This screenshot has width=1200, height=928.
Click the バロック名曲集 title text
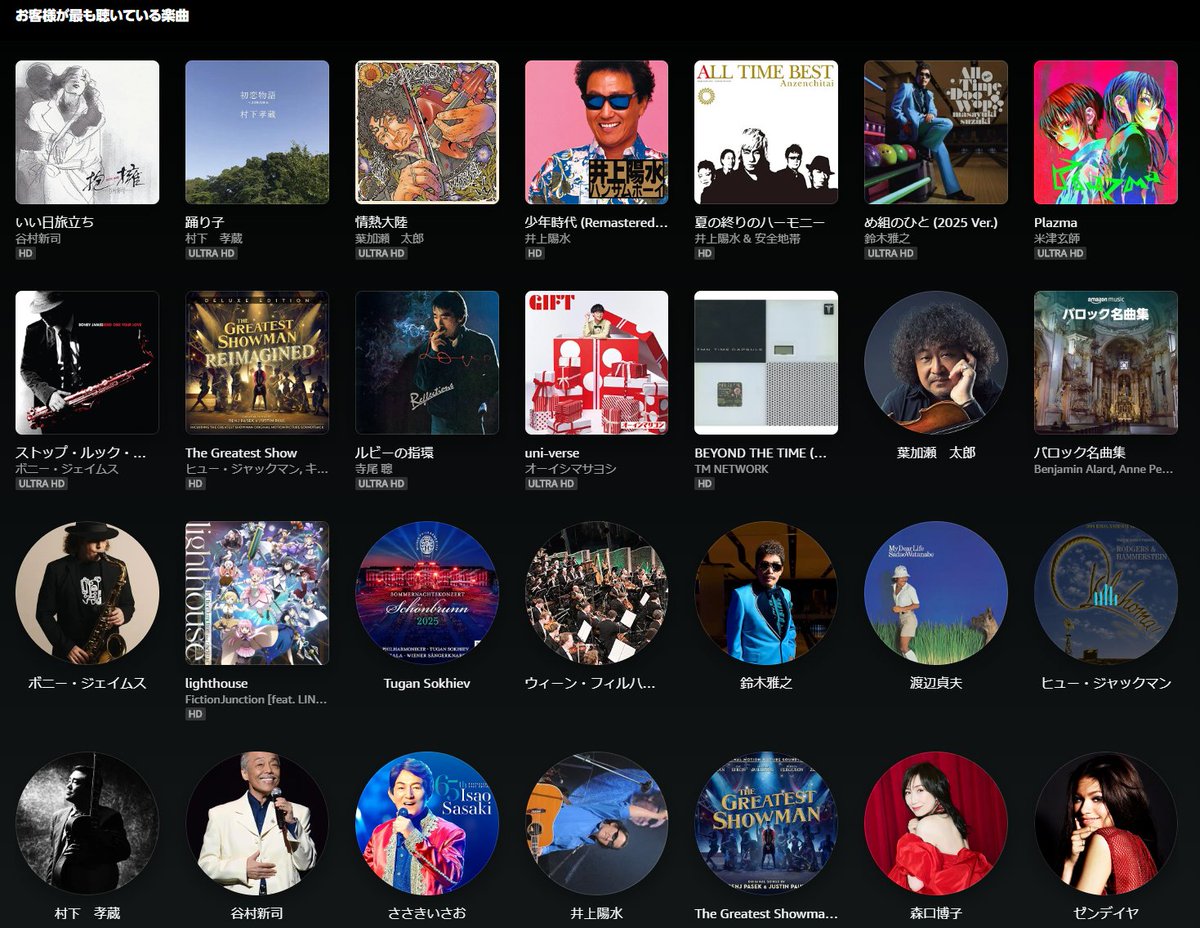[1080, 453]
